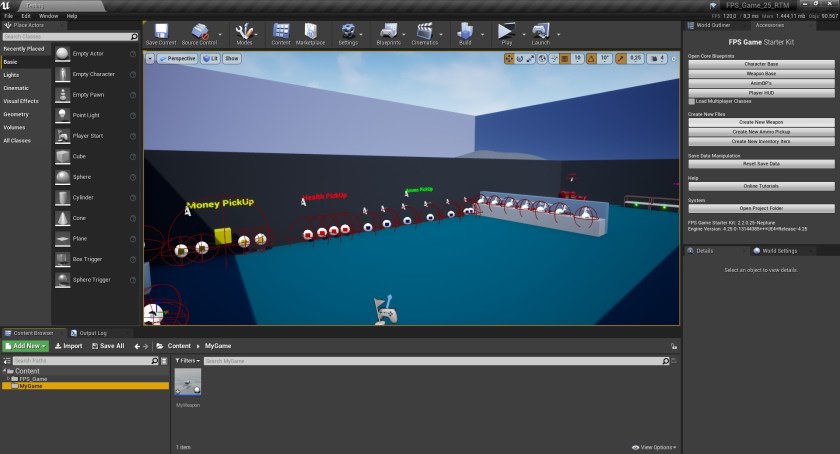The height and width of the screenshot is (454, 840).
Task: Toggle the grid snapping icon in viewport
Action: point(562,59)
